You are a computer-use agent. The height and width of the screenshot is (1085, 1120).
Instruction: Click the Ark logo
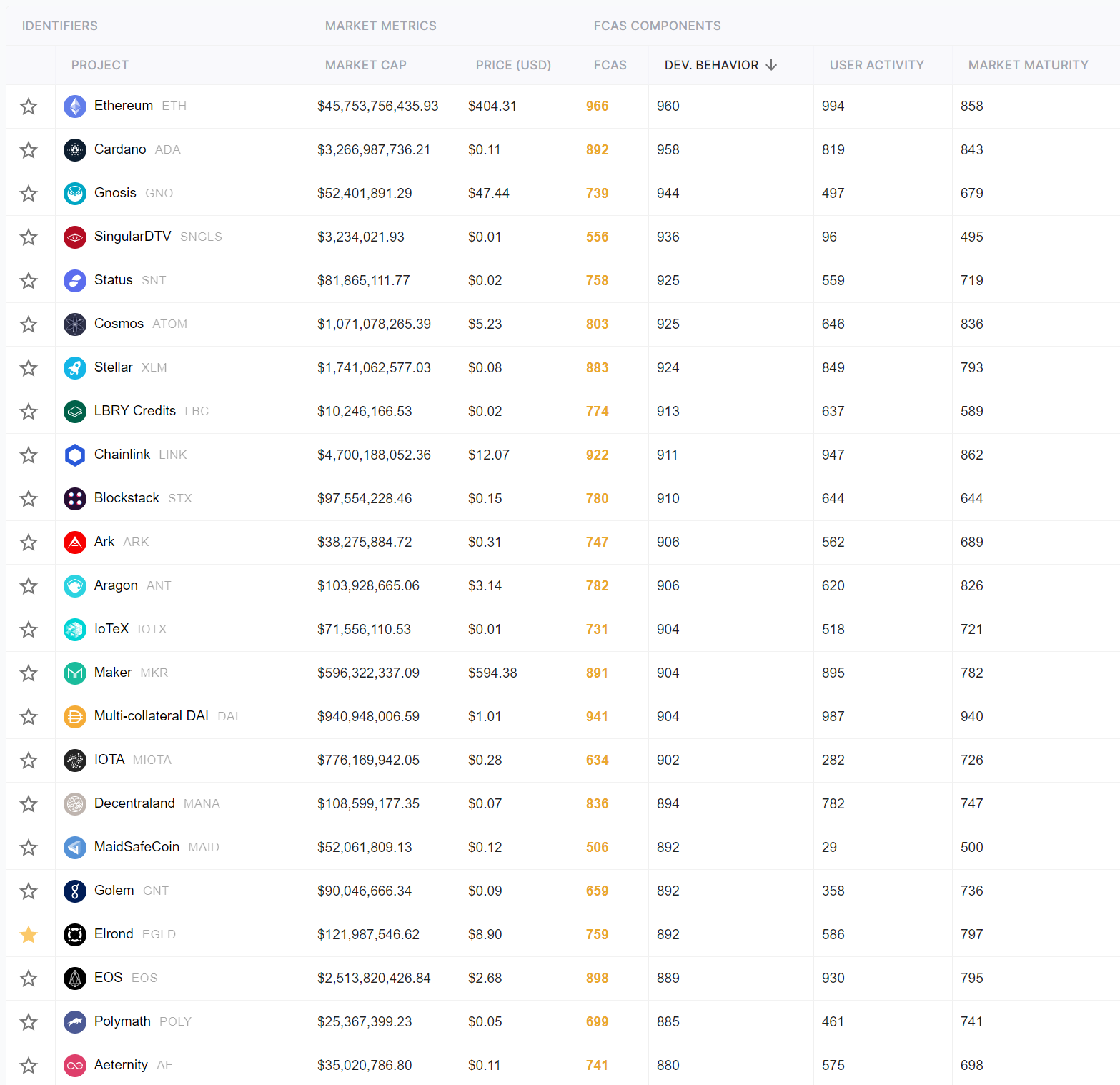(75, 542)
